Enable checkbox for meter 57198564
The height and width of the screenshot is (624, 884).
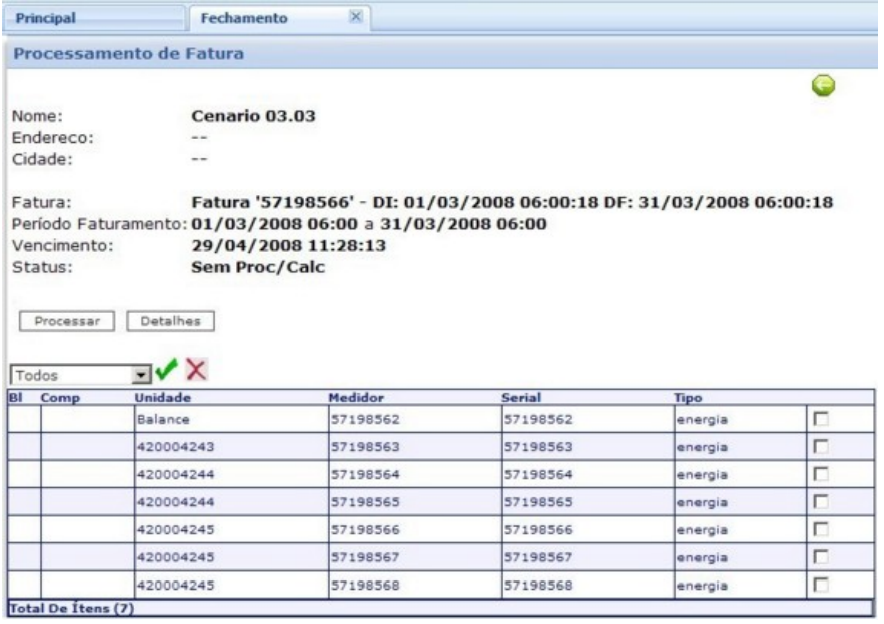pos(817,475)
